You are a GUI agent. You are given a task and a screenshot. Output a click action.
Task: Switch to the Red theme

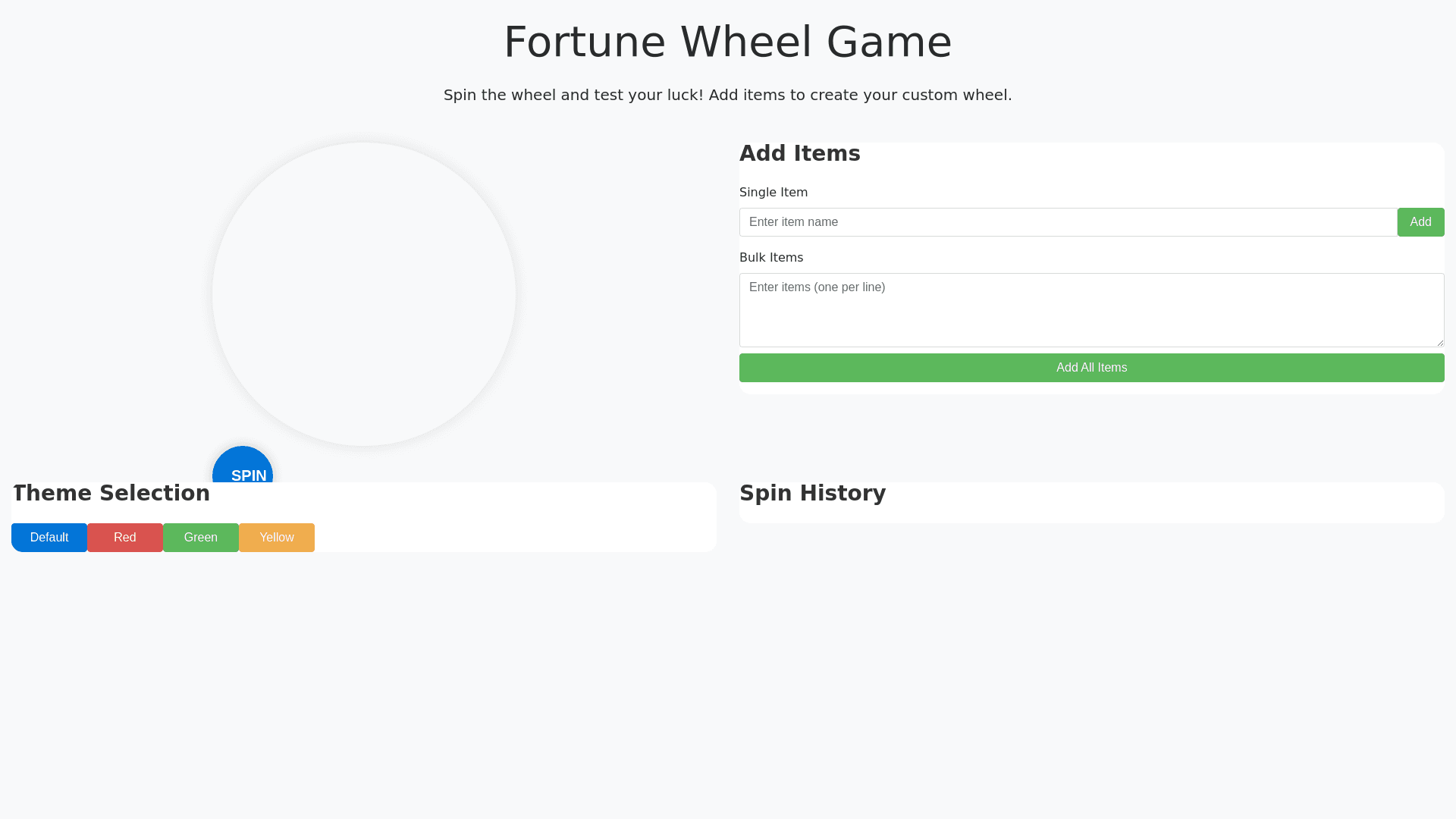coord(125,538)
